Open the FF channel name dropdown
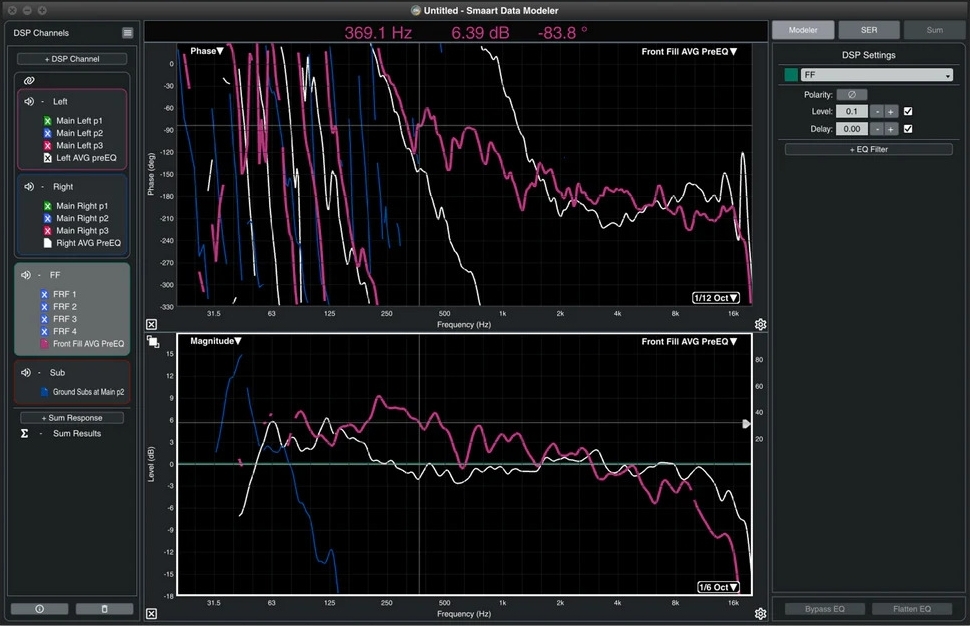 coord(877,75)
